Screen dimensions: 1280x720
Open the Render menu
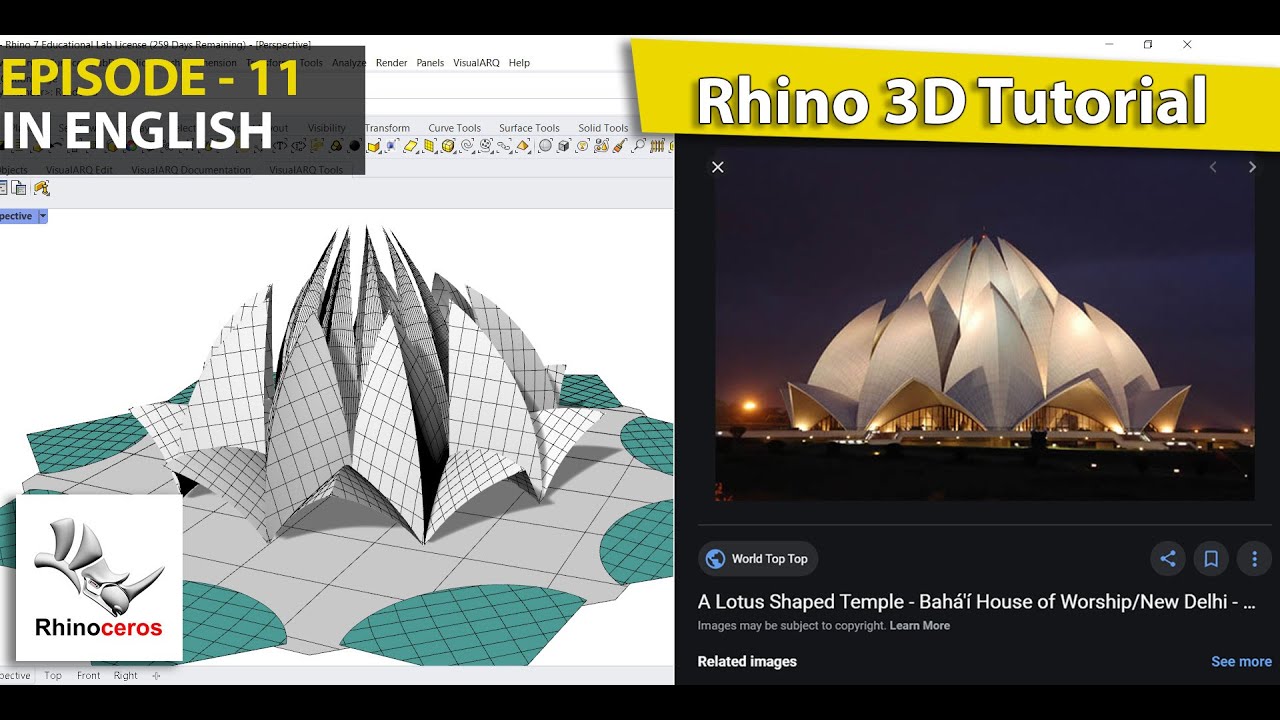coord(391,63)
